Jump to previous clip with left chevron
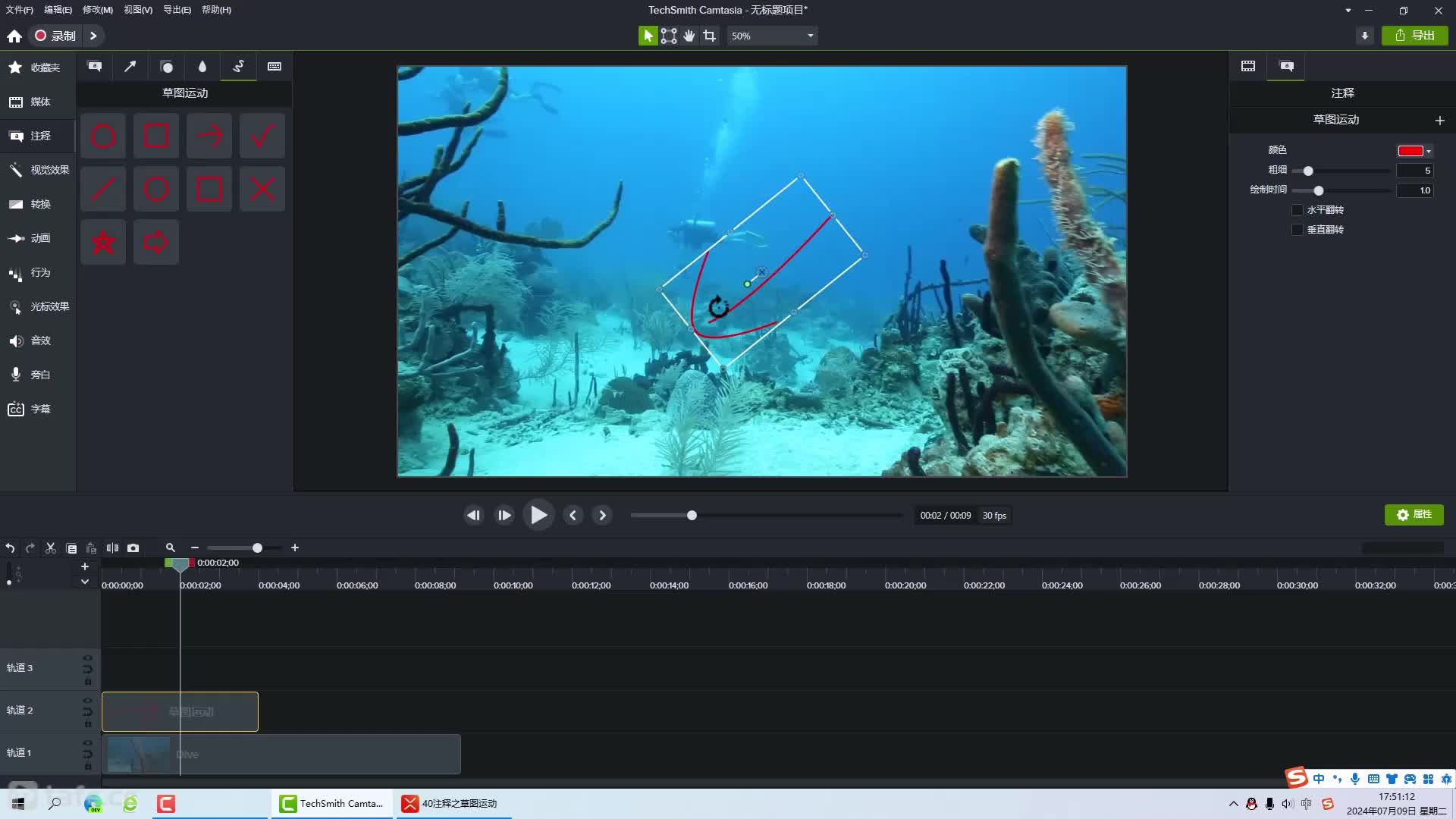1456x819 pixels. [573, 515]
